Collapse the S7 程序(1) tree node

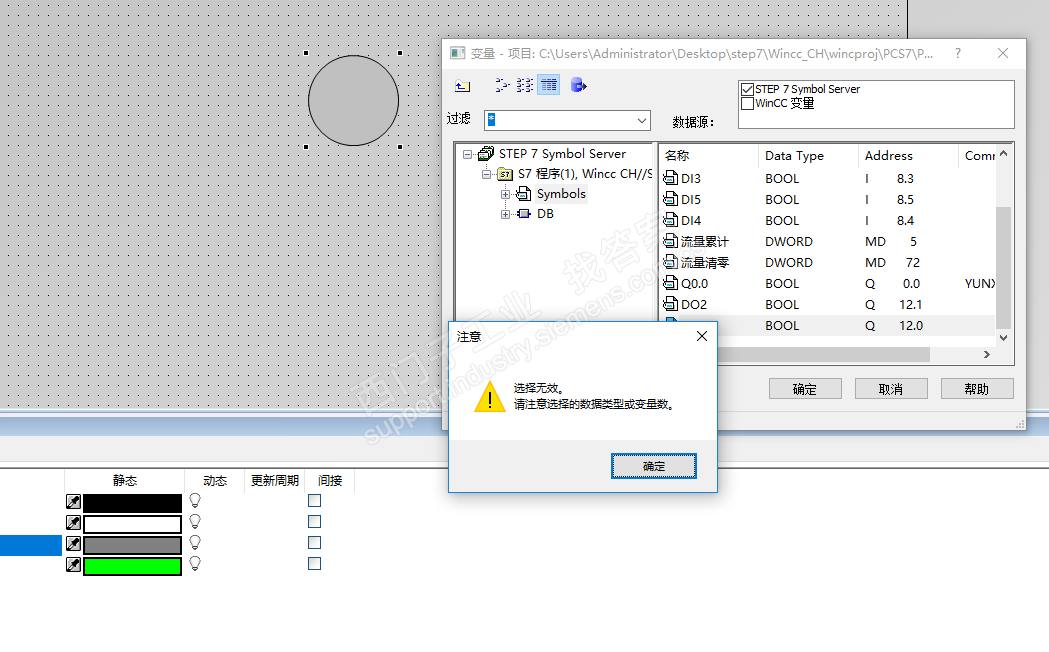pyautogui.click(x=486, y=175)
